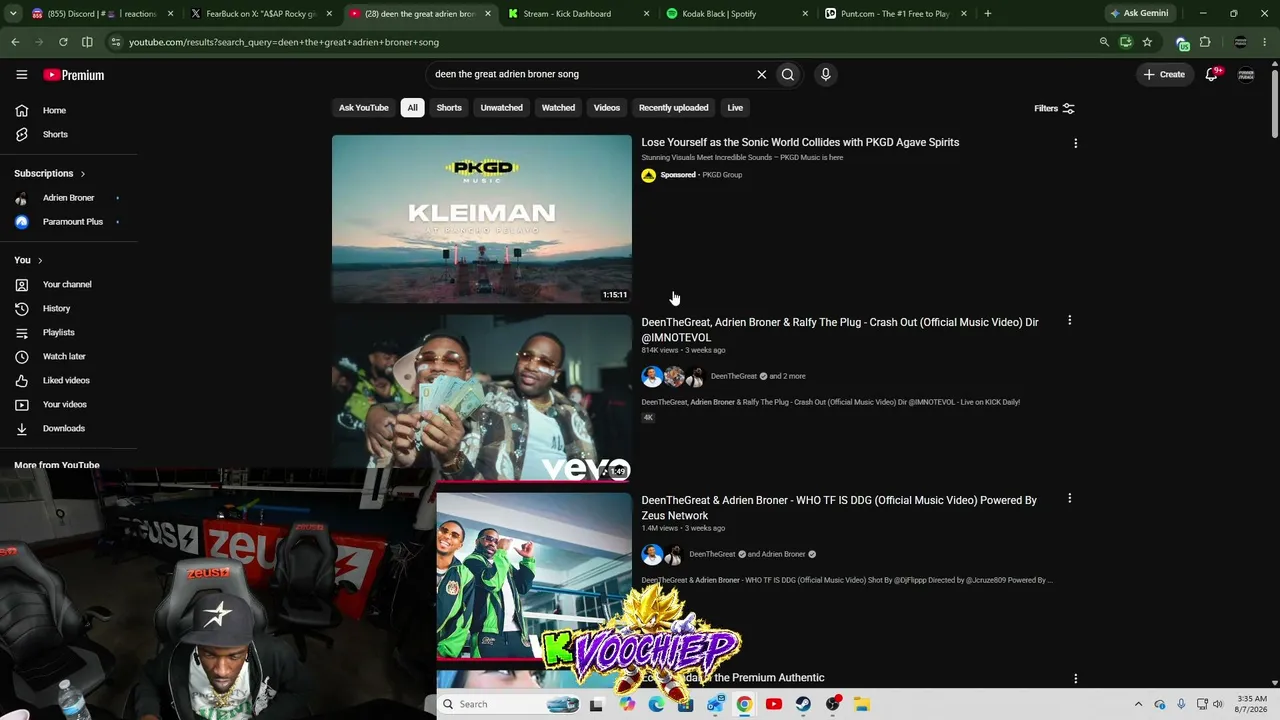Screen dimensions: 1280x720
Task: Switch to the Discord tab
Action: (x=104, y=14)
